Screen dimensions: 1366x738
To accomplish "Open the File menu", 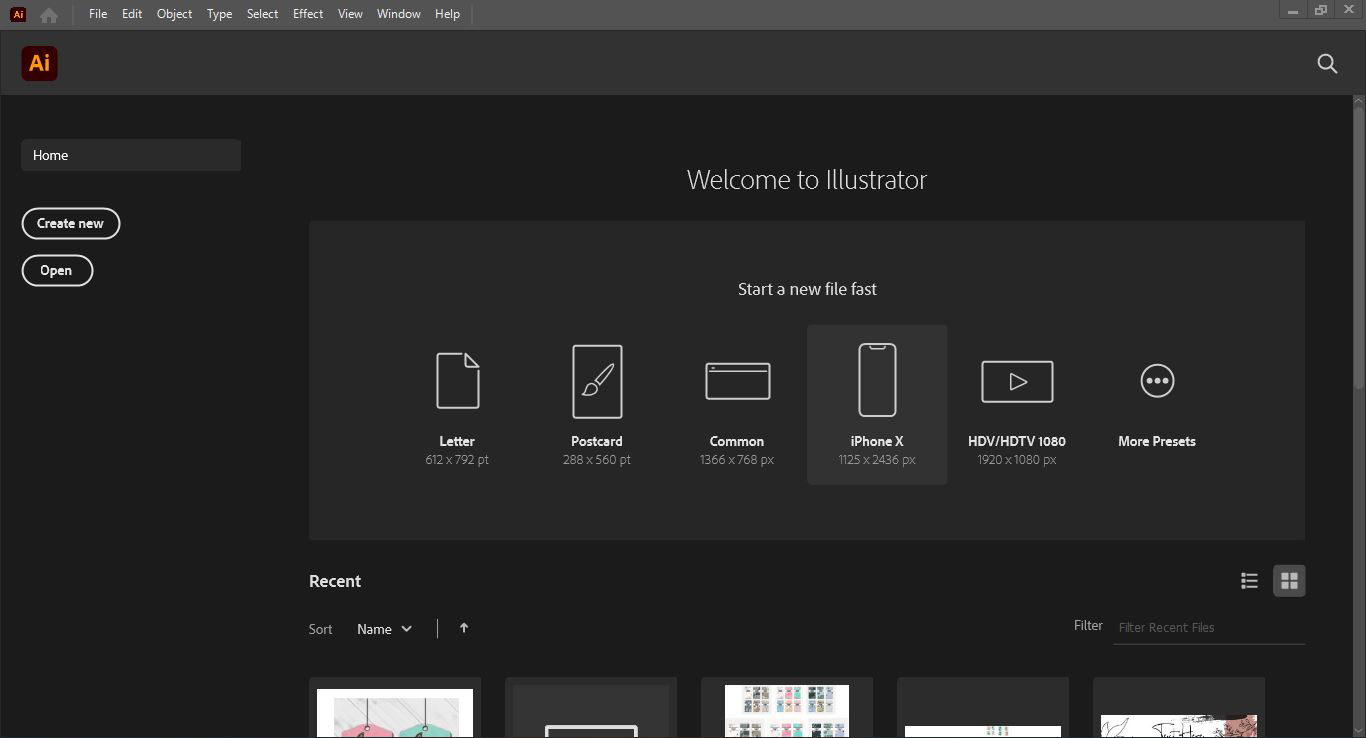I will 98,14.
